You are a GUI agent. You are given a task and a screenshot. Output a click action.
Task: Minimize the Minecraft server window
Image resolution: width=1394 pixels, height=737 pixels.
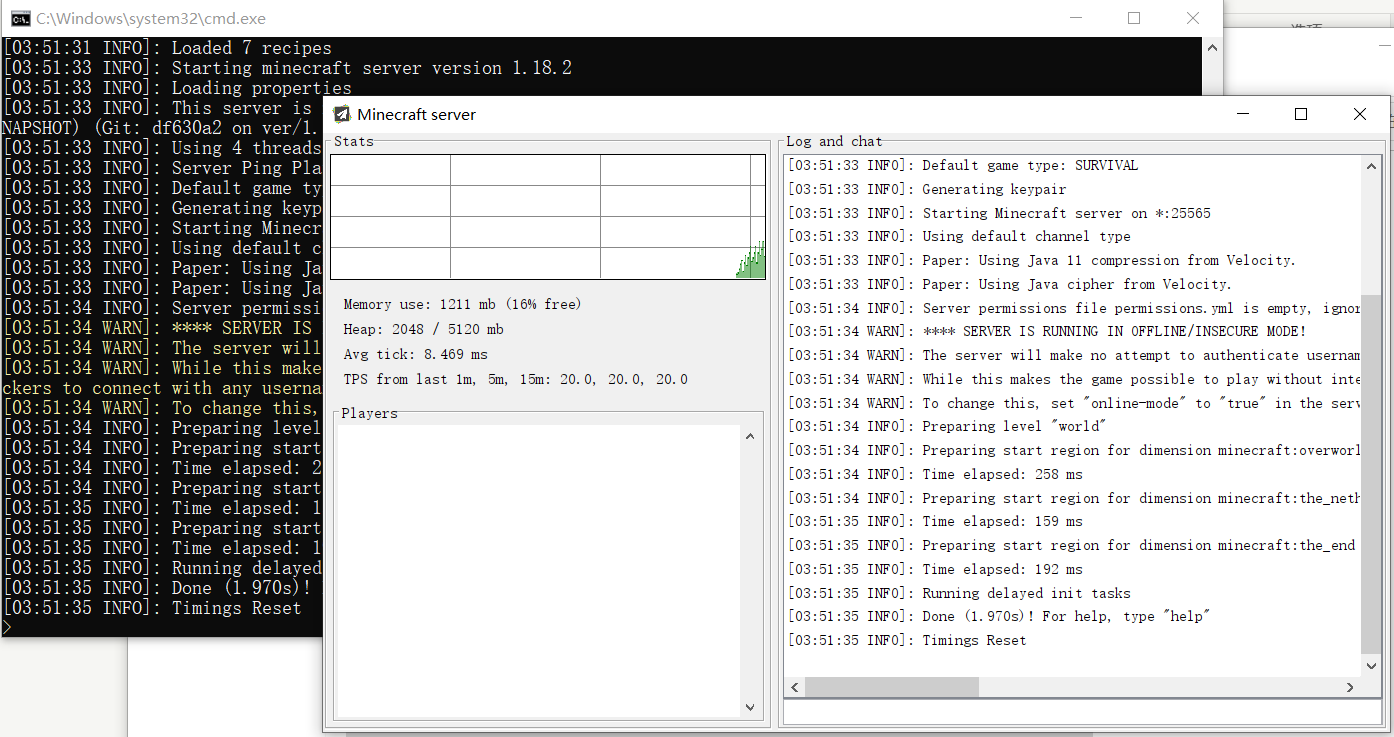[x=1242, y=114]
